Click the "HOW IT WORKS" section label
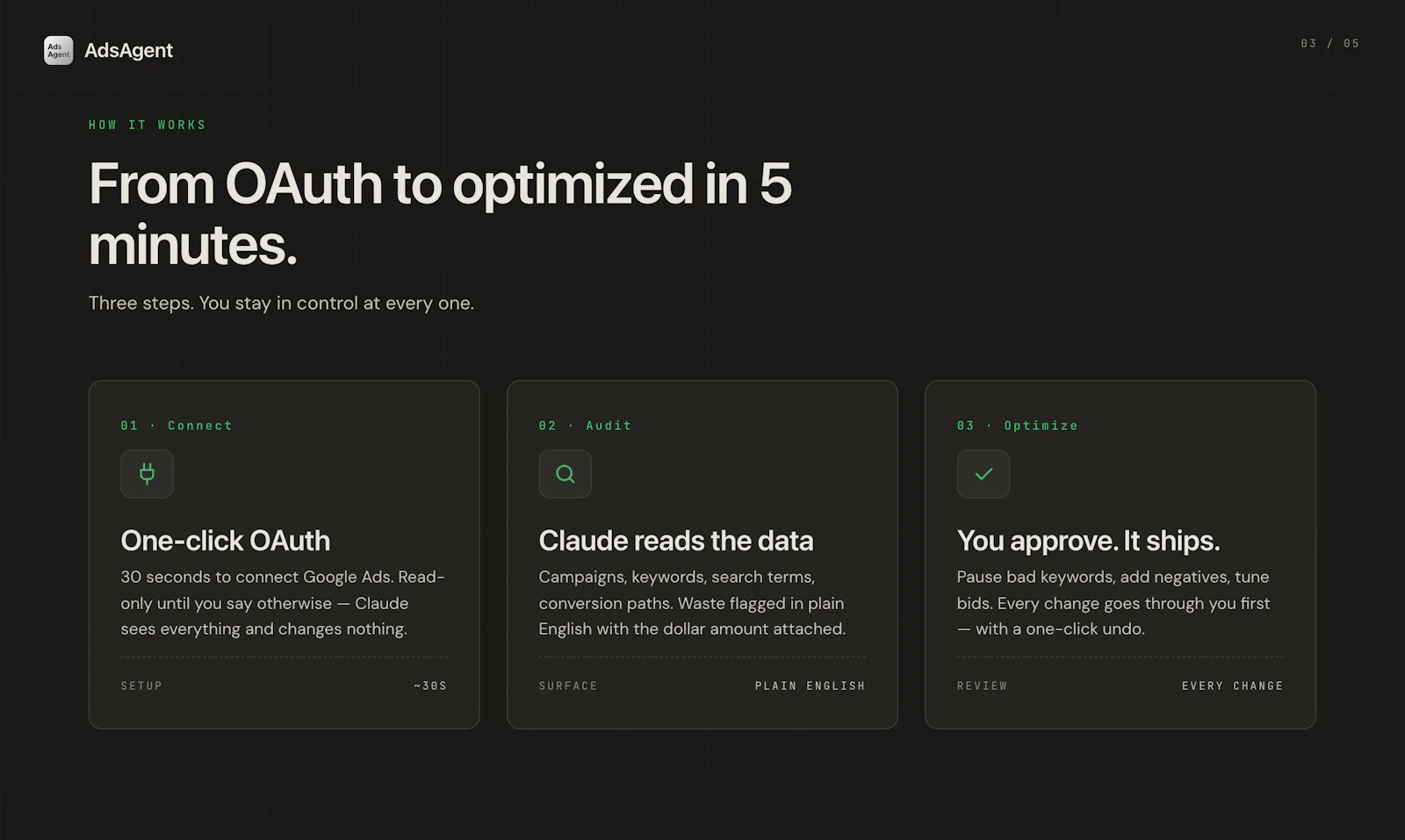The width and height of the screenshot is (1405, 840). (x=147, y=125)
